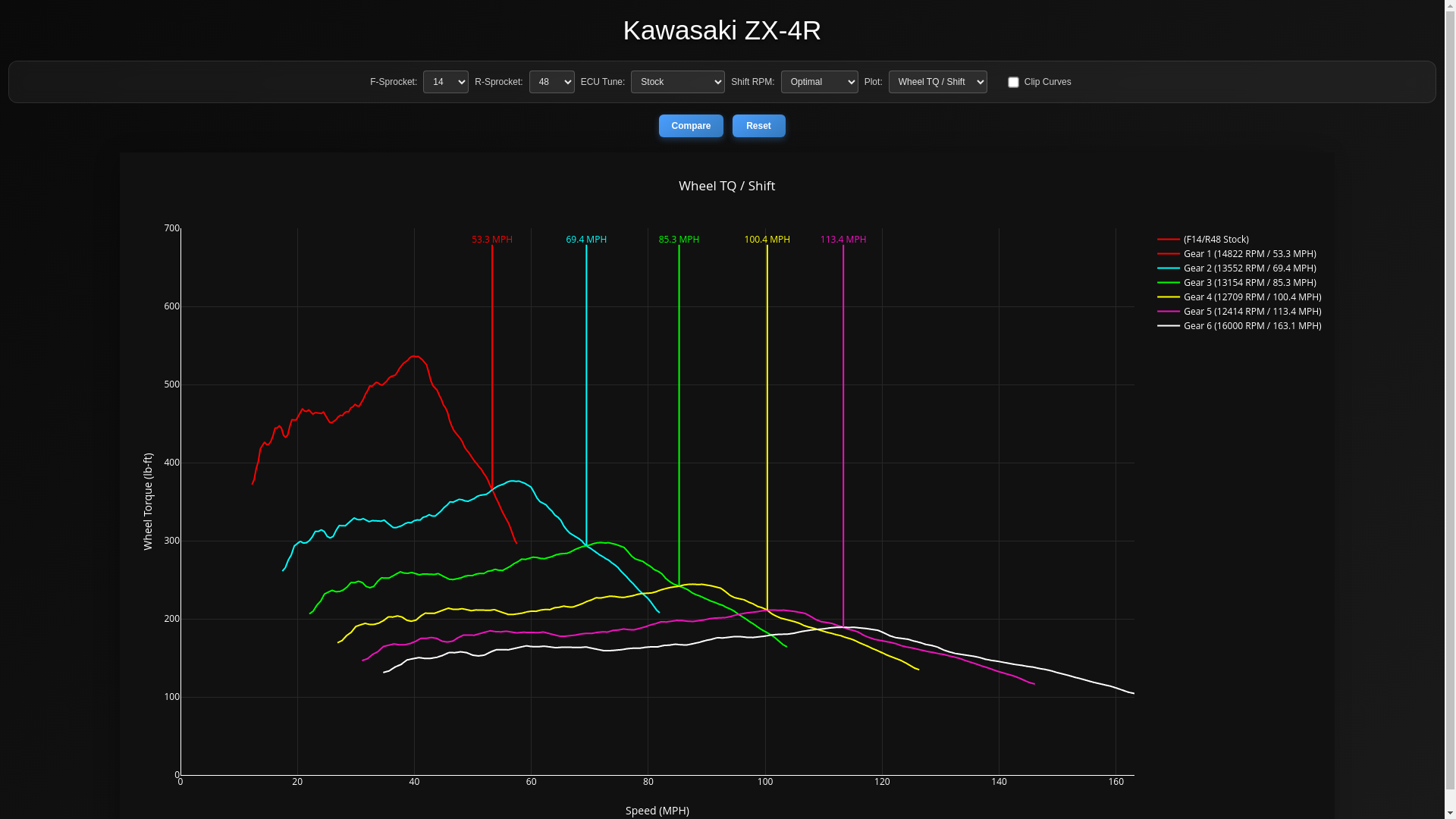Image resolution: width=1456 pixels, height=819 pixels.
Task: Click the 160 tick on the speed axis
Action: (x=1116, y=782)
